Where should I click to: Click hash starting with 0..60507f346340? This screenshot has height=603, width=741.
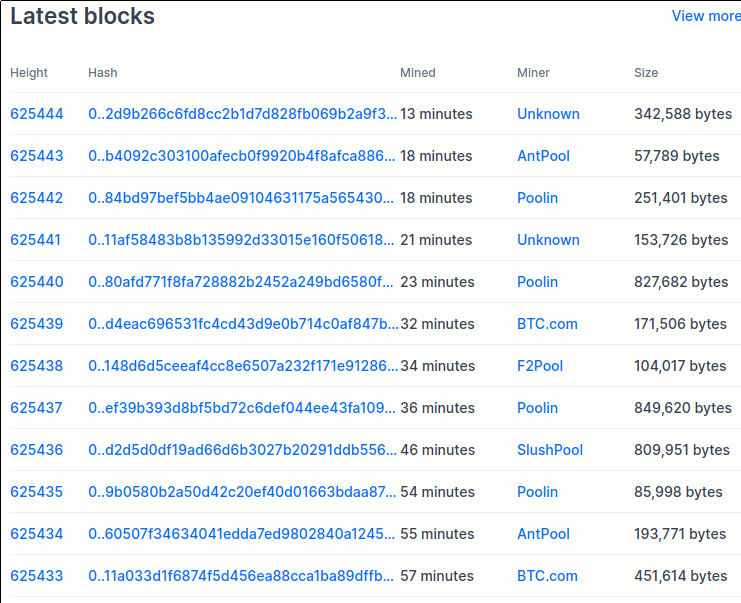(x=242, y=534)
